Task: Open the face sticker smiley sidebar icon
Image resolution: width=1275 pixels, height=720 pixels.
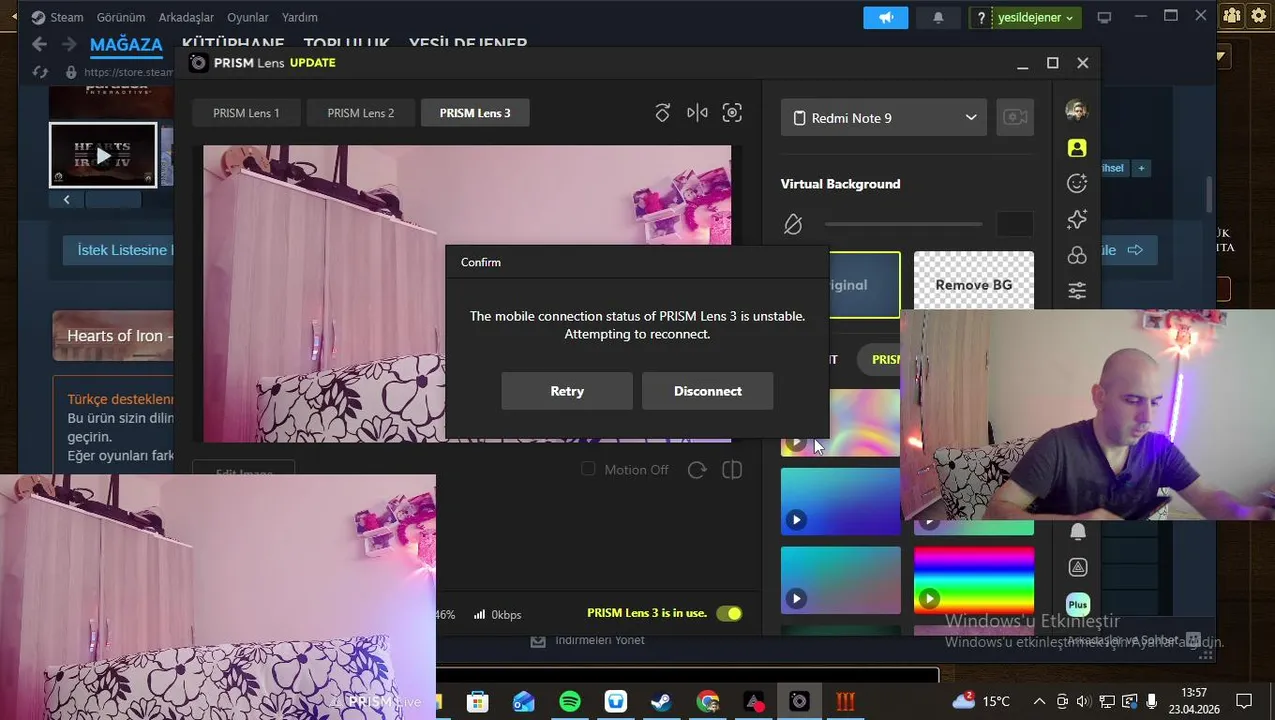Action: point(1077,183)
